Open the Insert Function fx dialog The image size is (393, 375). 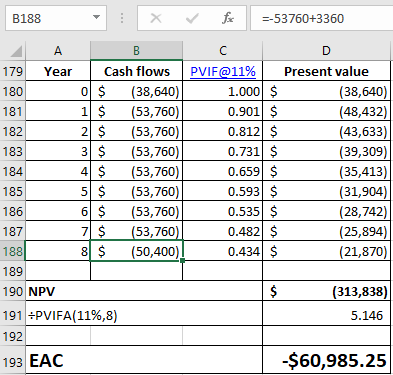228,18
